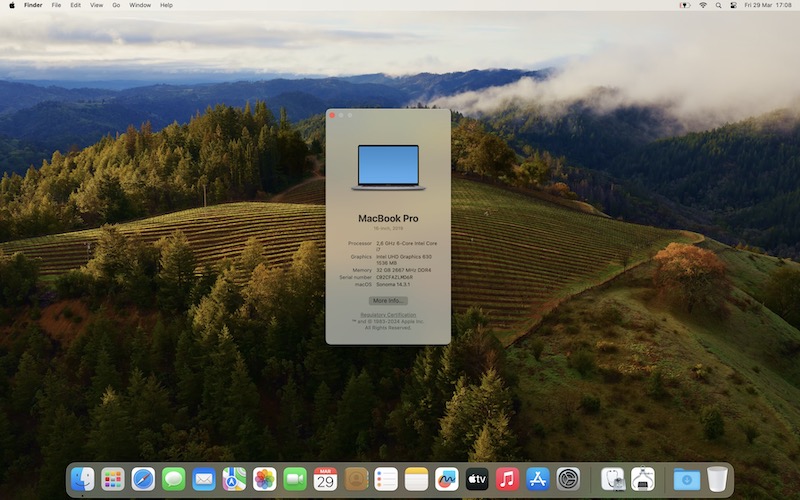
Task: Open System Settings from the Dock
Action: pyautogui.click(x=568, y=479)
